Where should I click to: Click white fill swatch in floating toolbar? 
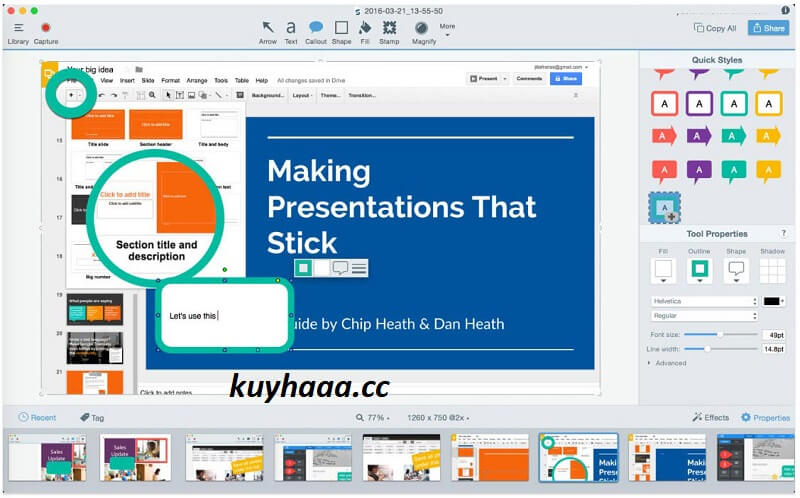pyautogui.click(x=322, y=268)
